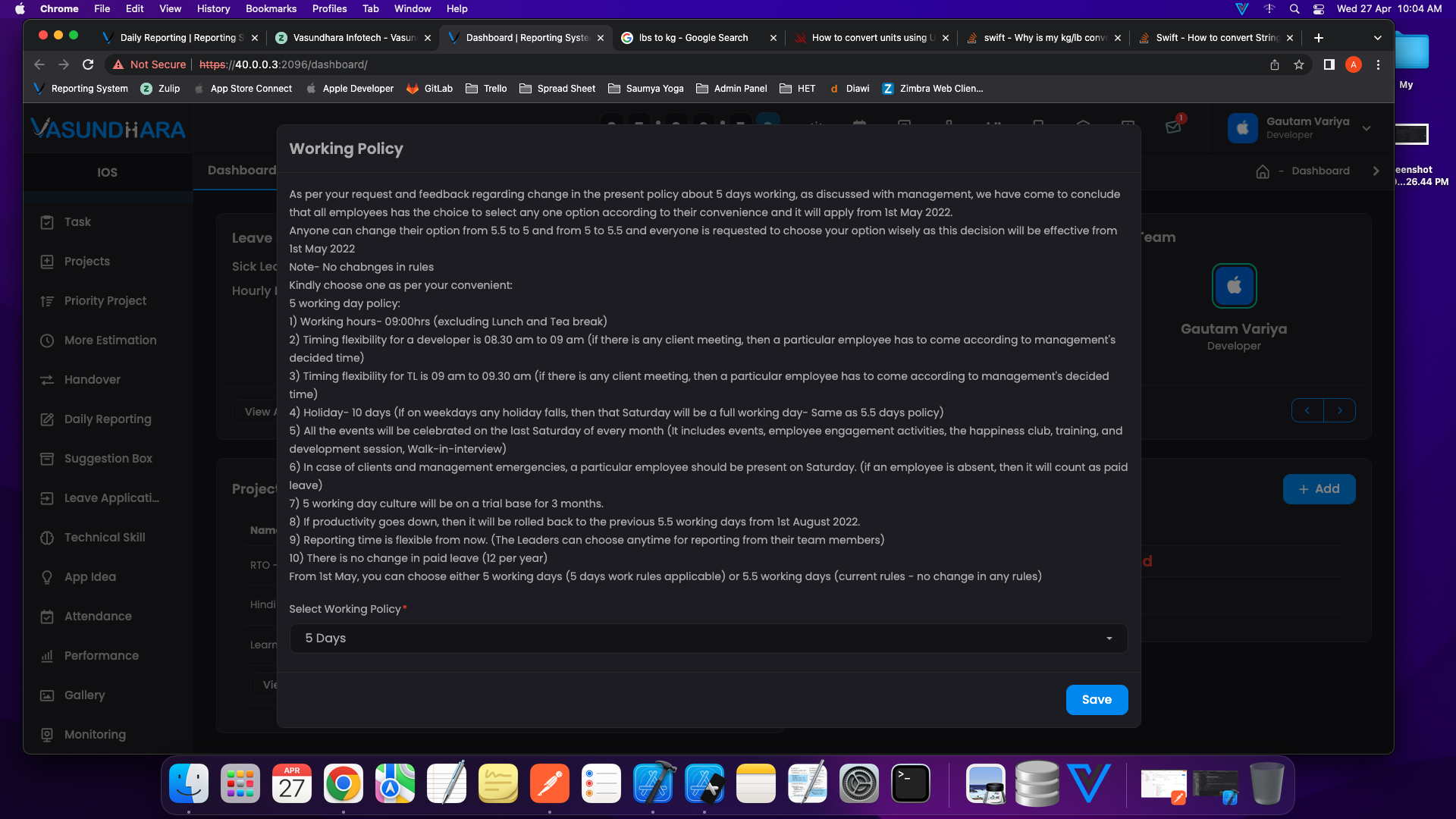
Task: Open Xcode from the Dock
Action: 652,783
